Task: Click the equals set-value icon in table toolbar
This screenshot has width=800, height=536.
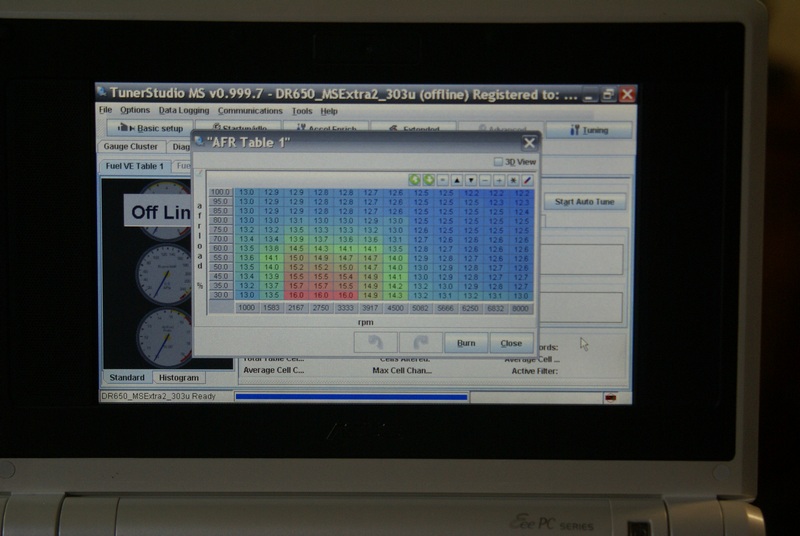Action: pyautogui.click(x=442, y=180)
